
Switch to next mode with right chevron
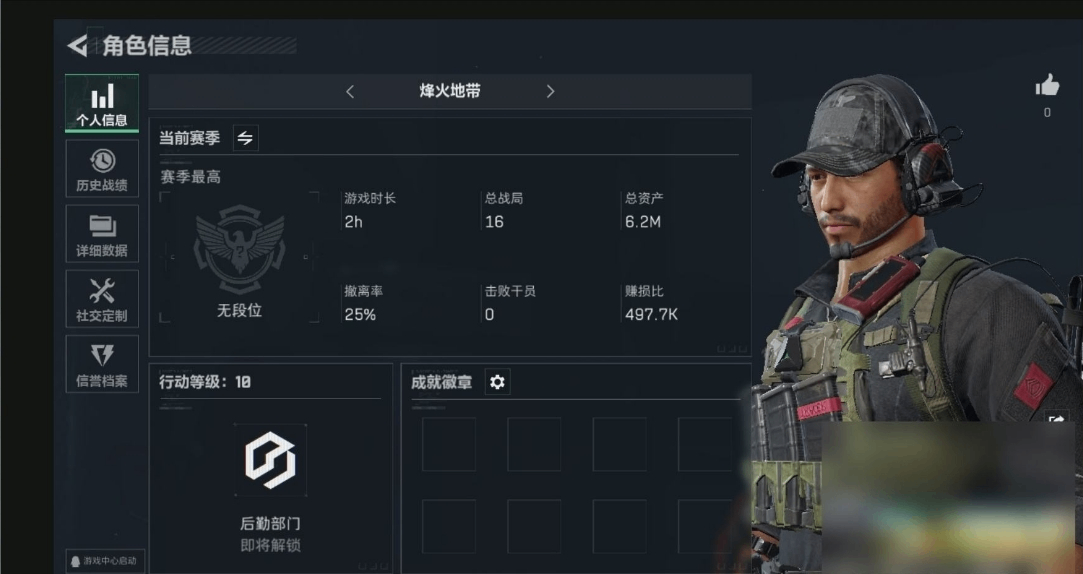tap(550, 91)
